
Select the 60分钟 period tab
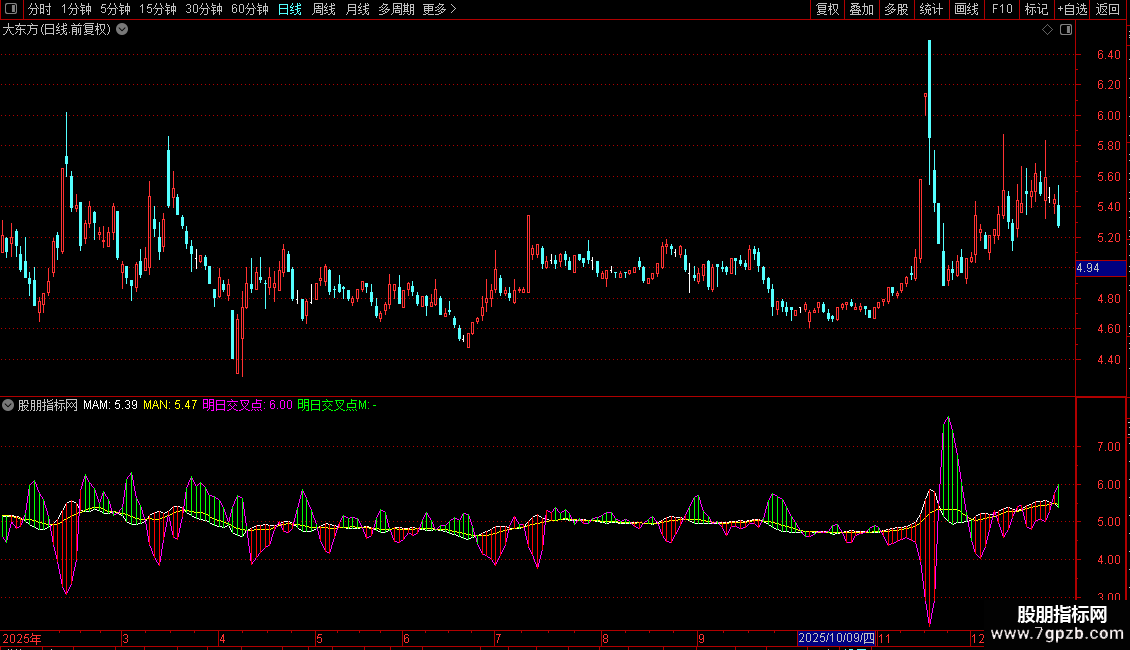[250, 9]
